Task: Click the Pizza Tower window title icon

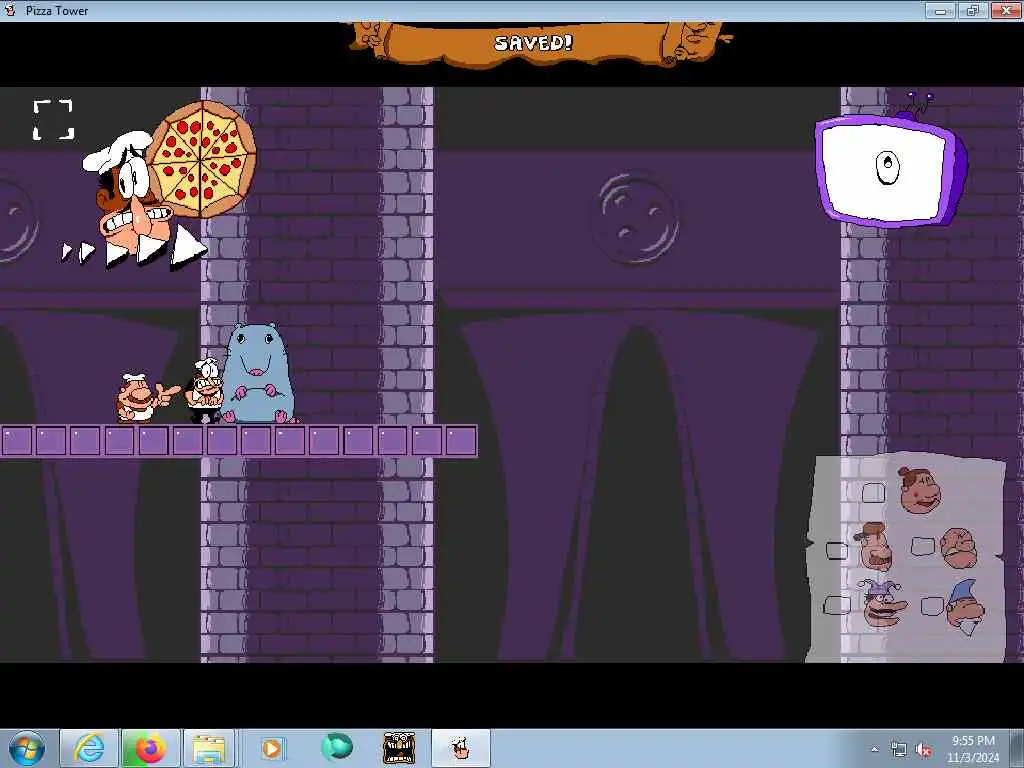Action: coord(10,10)
